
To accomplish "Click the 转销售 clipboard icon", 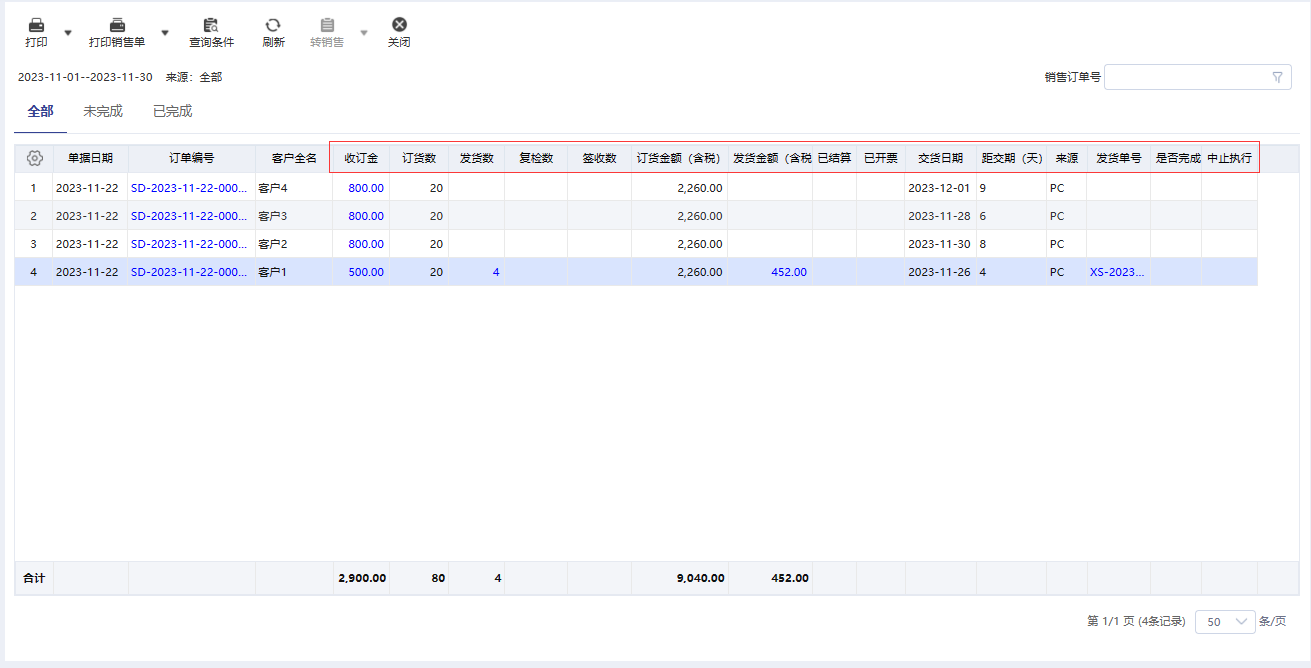I will click(327, 25).
